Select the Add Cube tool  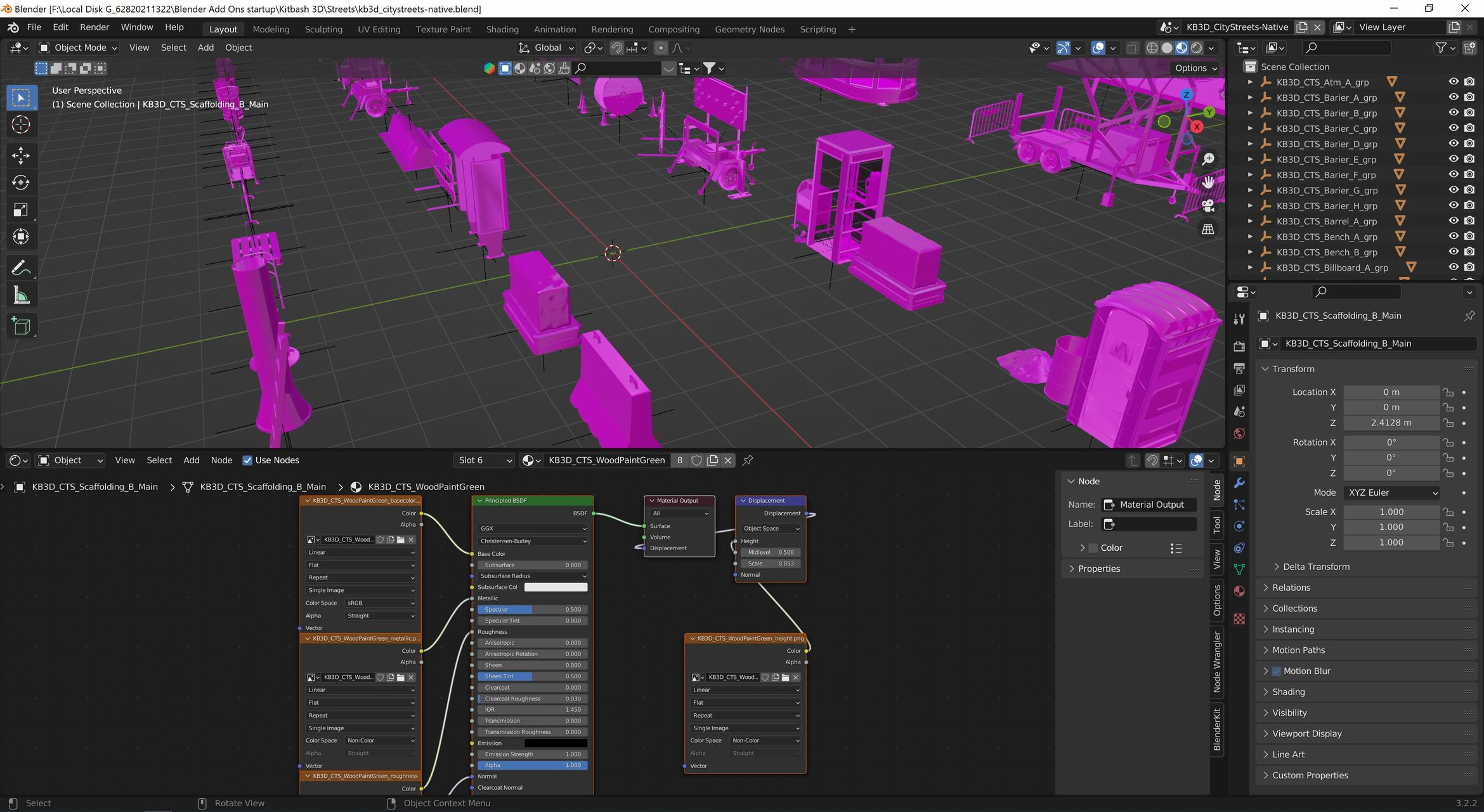tap(21, 326)
